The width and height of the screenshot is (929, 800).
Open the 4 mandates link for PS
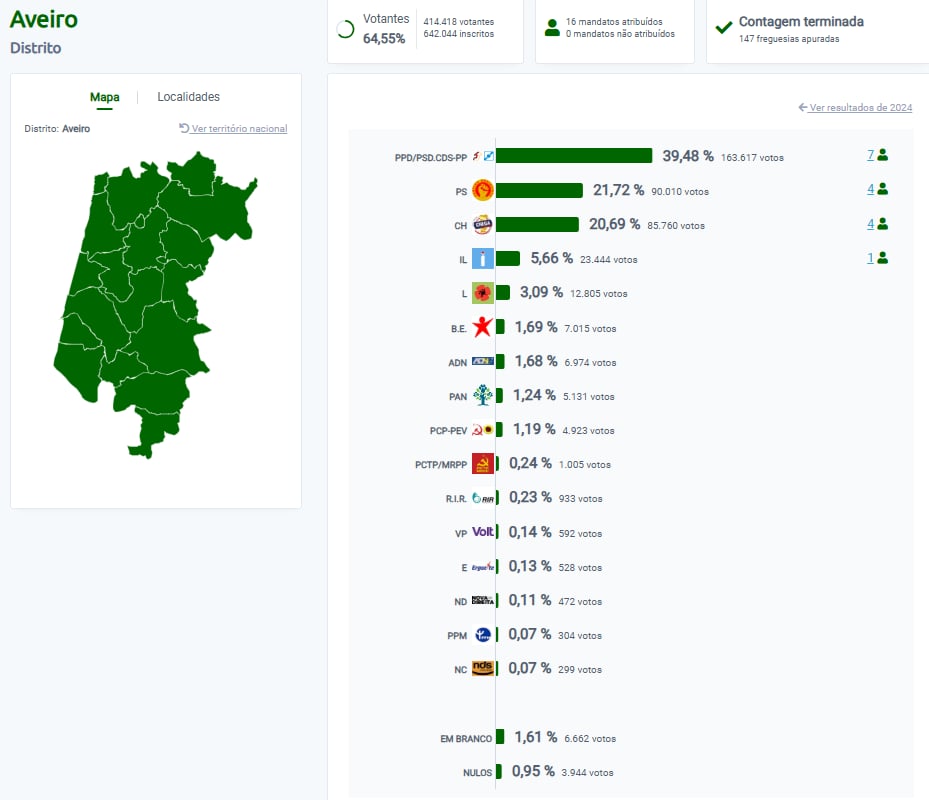[871, 189]
